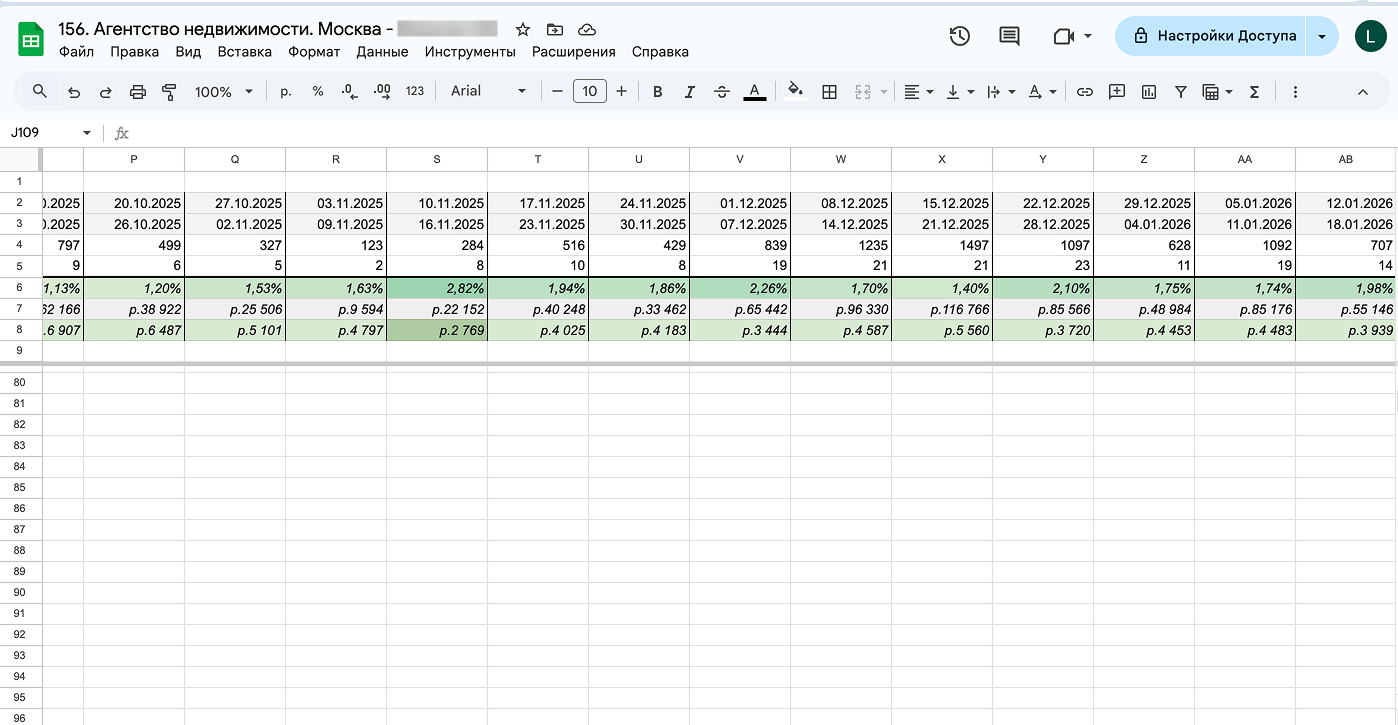Screen dimensions: 1398x725
Task: Toggle Strikethrough formatting
Action: pos(722,92)
